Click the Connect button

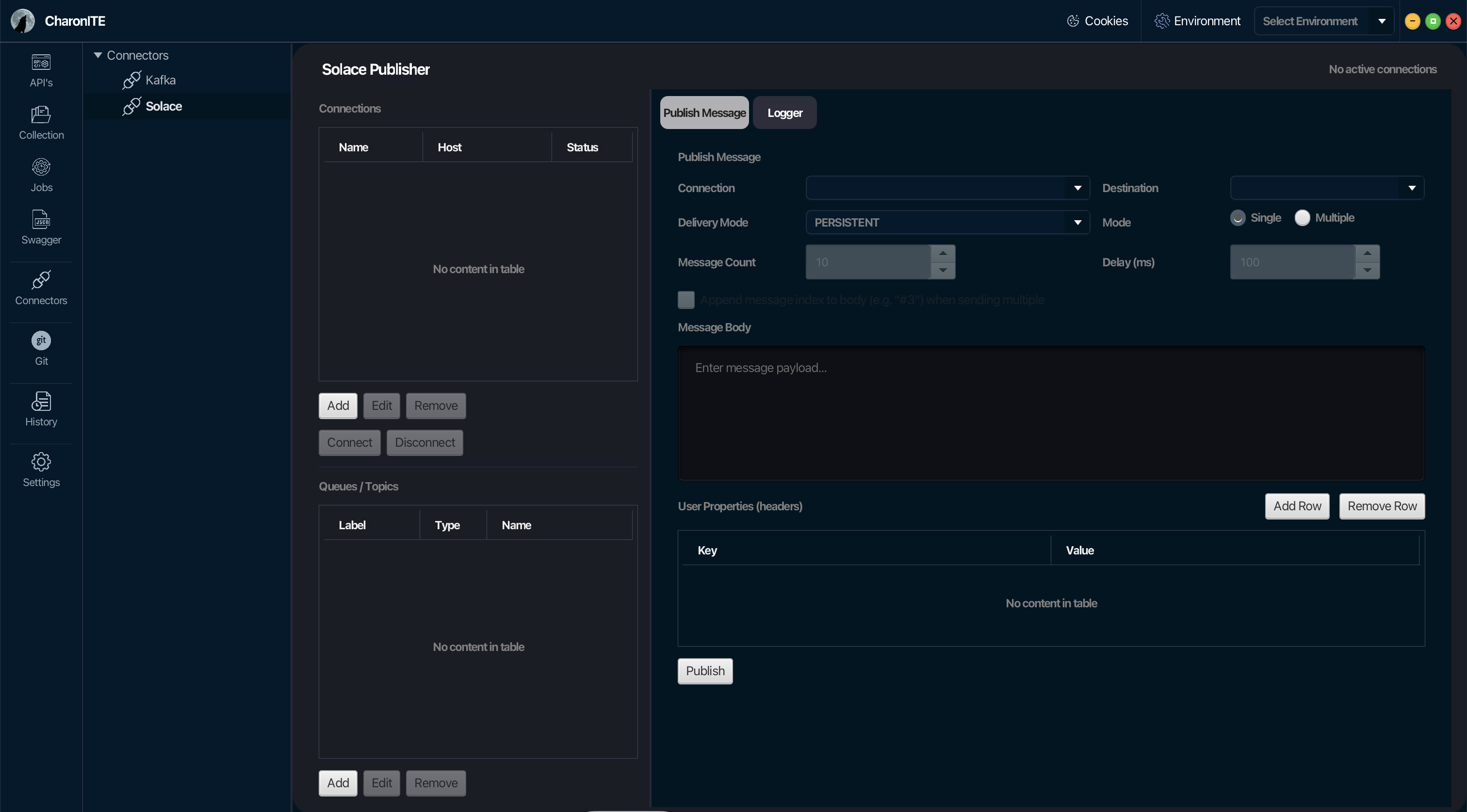tap(349, 443)
